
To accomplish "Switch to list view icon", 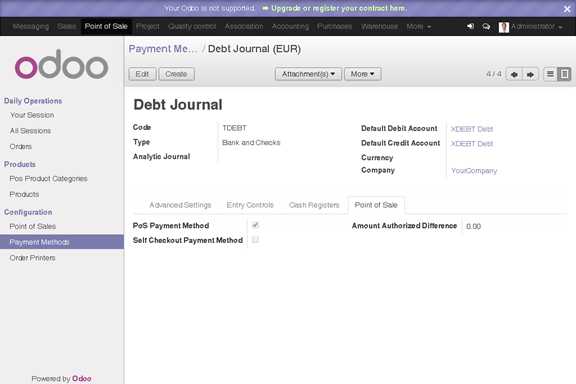I will pyautogui.click(x=550, y=74).
